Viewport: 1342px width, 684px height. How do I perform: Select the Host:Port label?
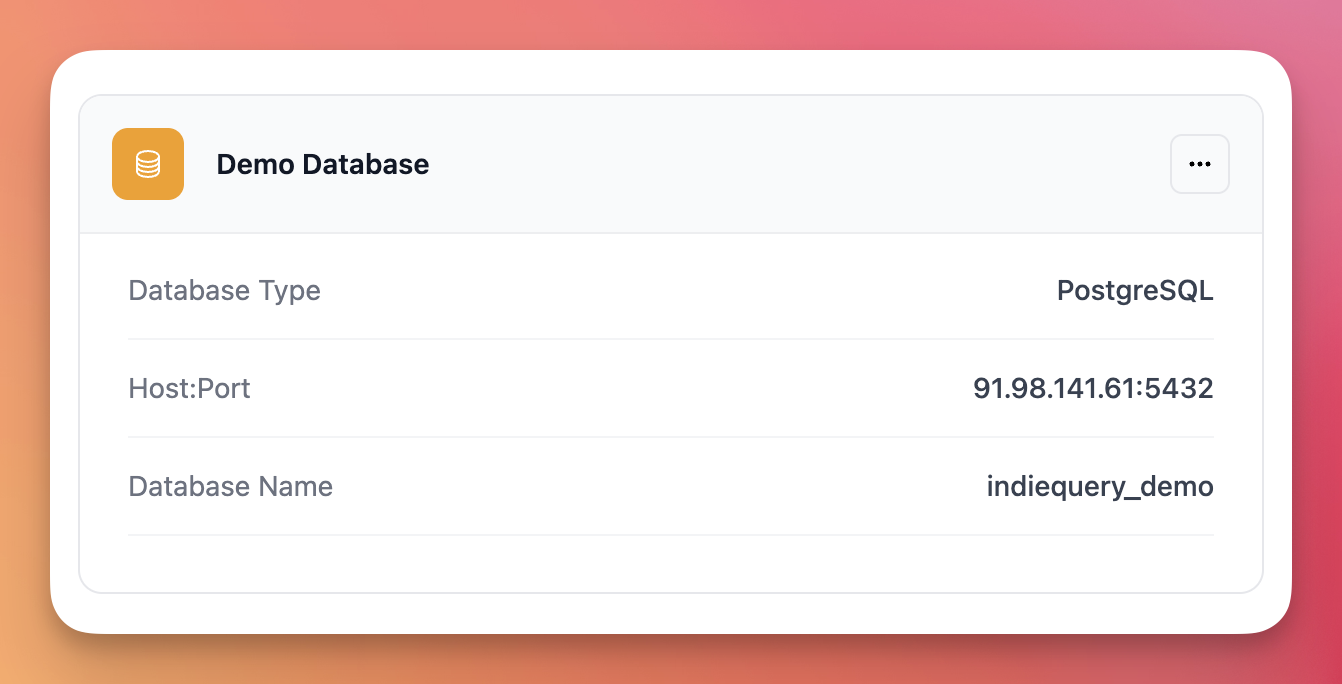pyautogui.click(x=189, y=388)
